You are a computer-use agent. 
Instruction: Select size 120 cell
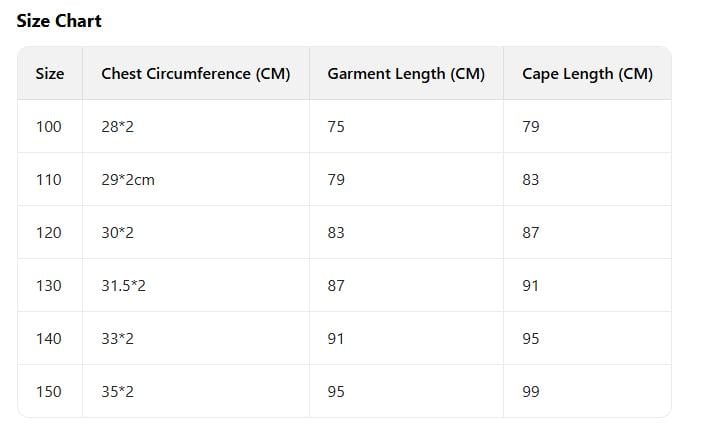coord(49,233)
